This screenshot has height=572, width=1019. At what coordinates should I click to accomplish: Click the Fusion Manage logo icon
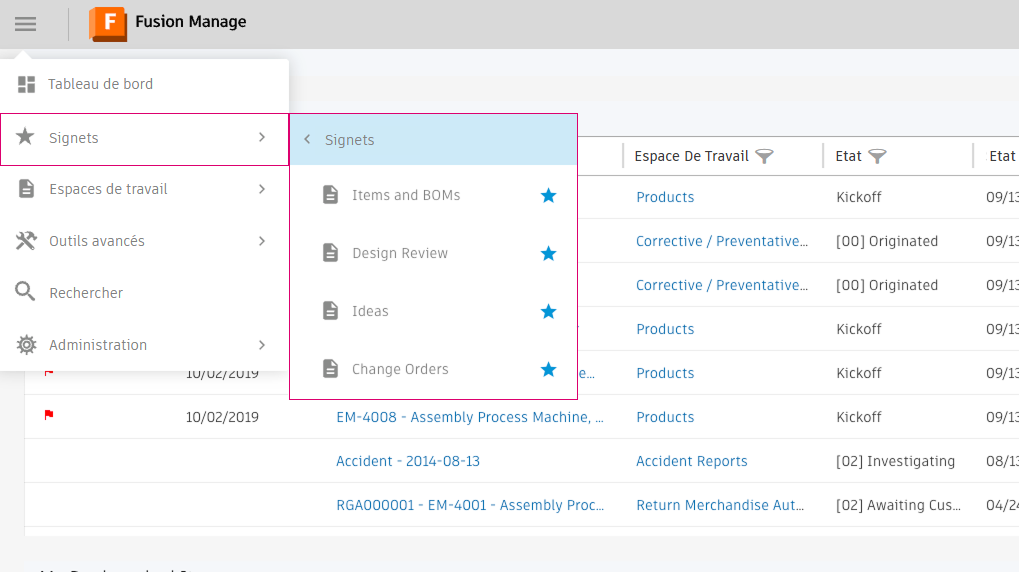pos(108,23)
